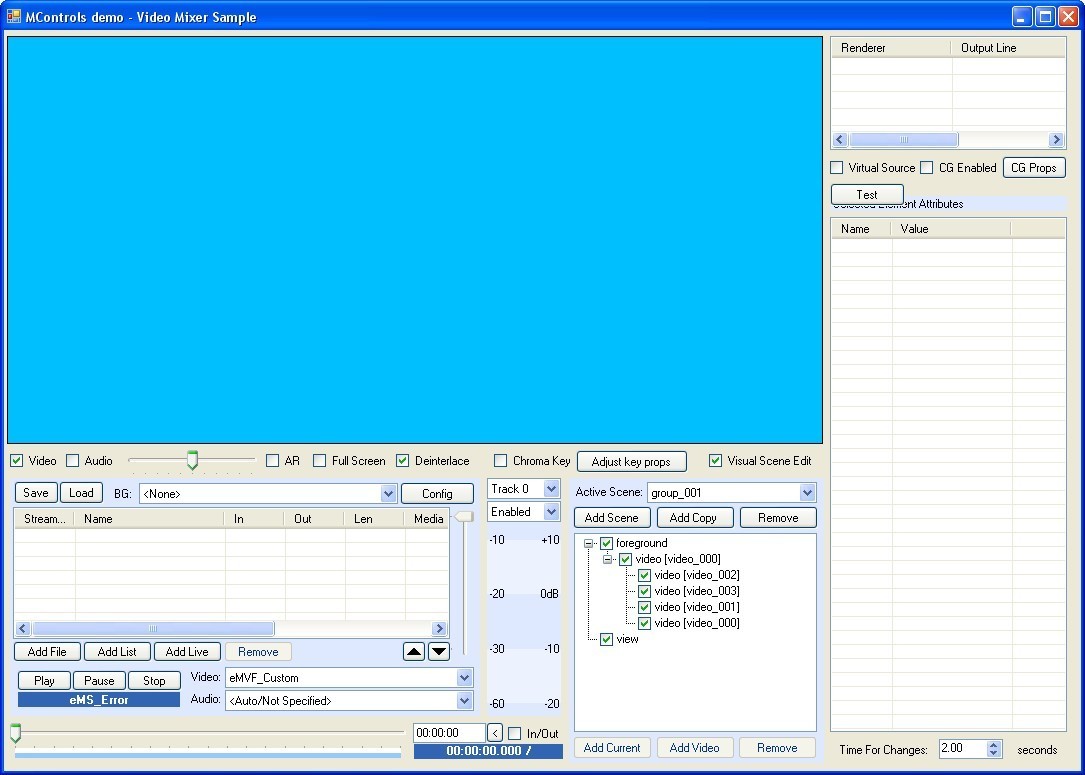Uncheck video [video_002] in the scene tree

[x=645, y=575]
